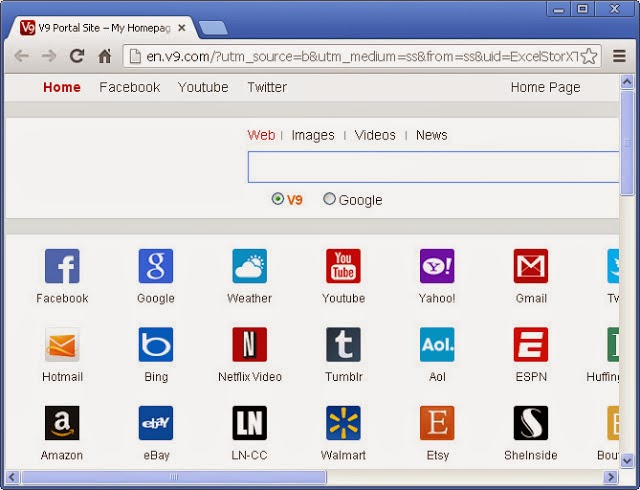Open the Facebook shortcut icon
The image size is (640, 490).
point(62,266)
